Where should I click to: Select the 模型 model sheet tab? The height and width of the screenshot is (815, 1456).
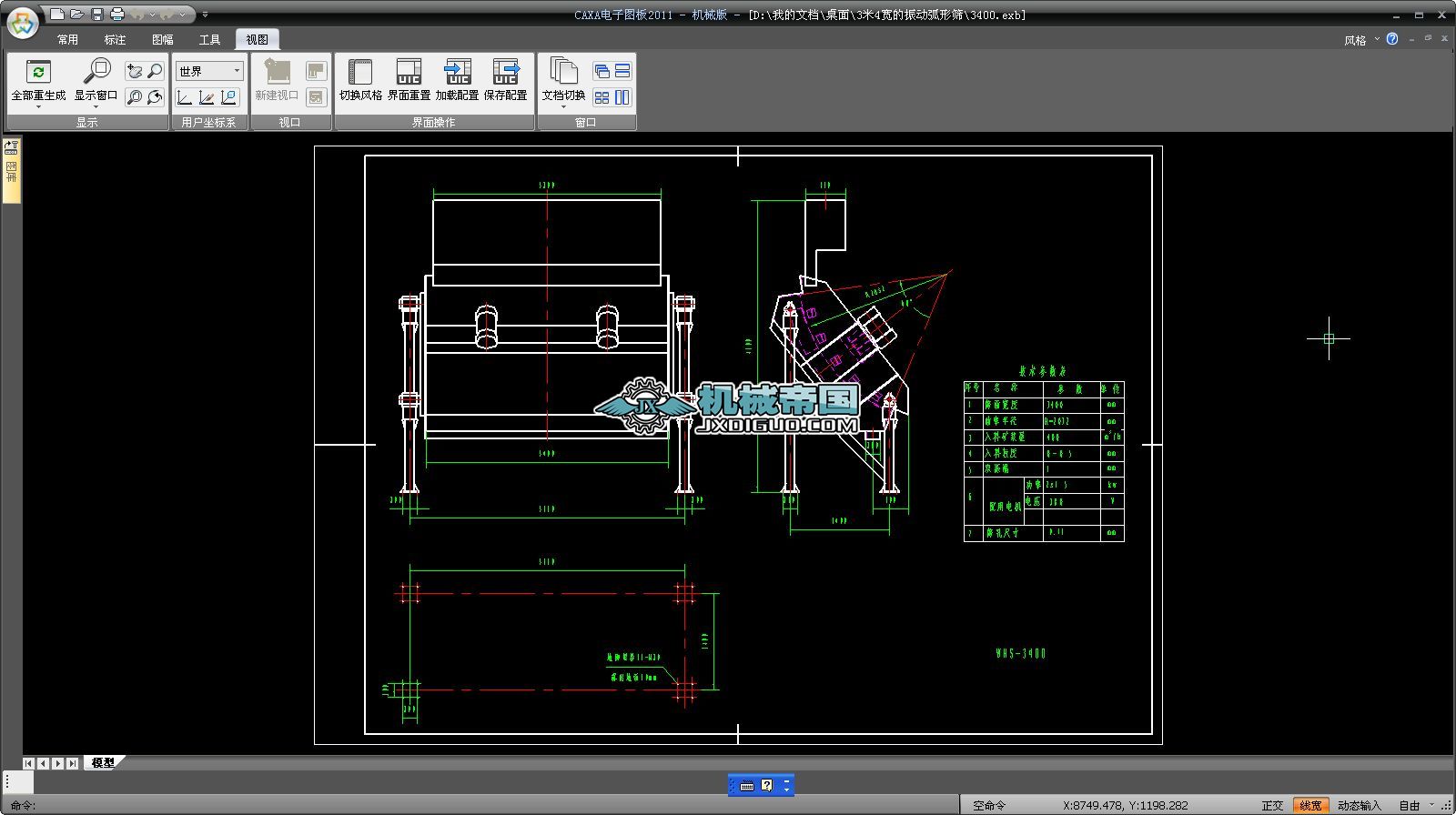(x=103, y=763)
